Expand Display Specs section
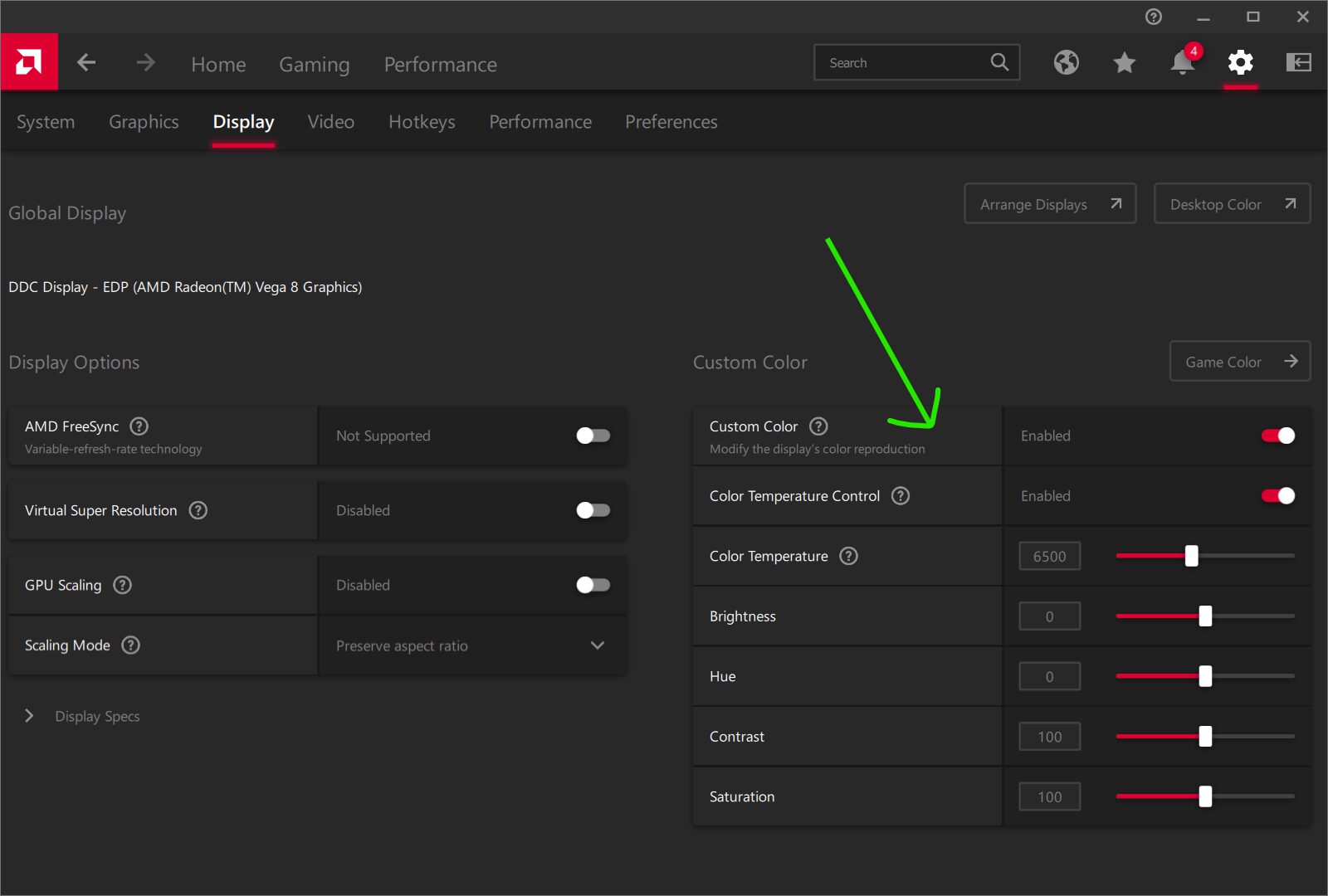The width and height of the screenshot is (1328, 896). 83,716
